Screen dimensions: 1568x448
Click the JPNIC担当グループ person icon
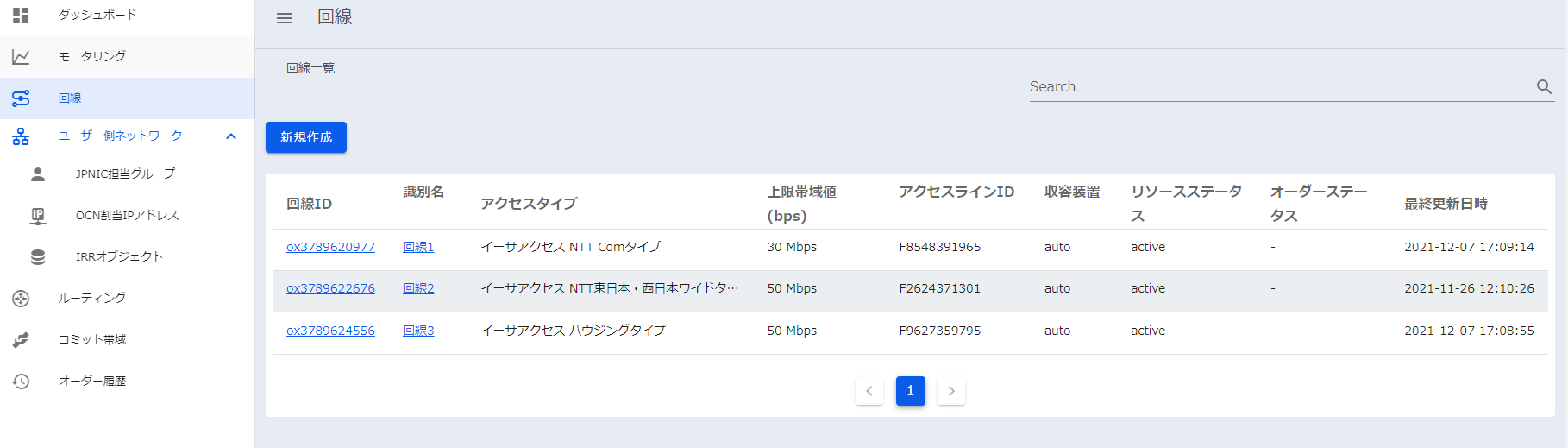38,174
